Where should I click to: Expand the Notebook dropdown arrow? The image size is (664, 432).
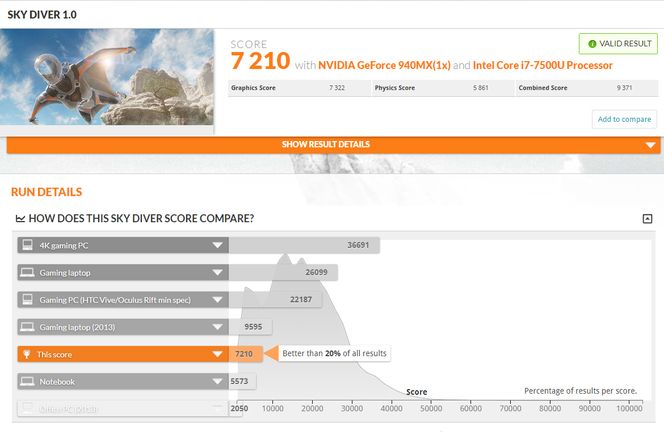[x=217, y=382]
